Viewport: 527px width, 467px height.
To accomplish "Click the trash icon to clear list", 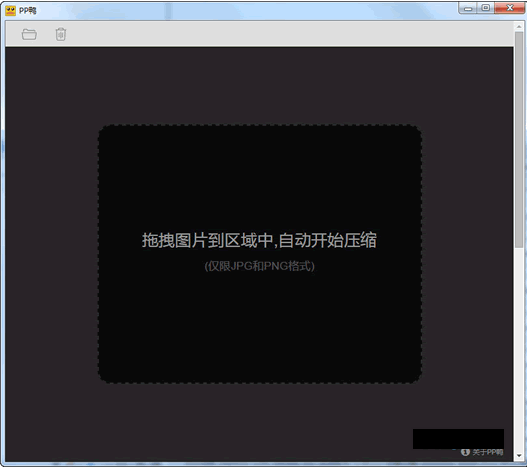I will (61, 34).
